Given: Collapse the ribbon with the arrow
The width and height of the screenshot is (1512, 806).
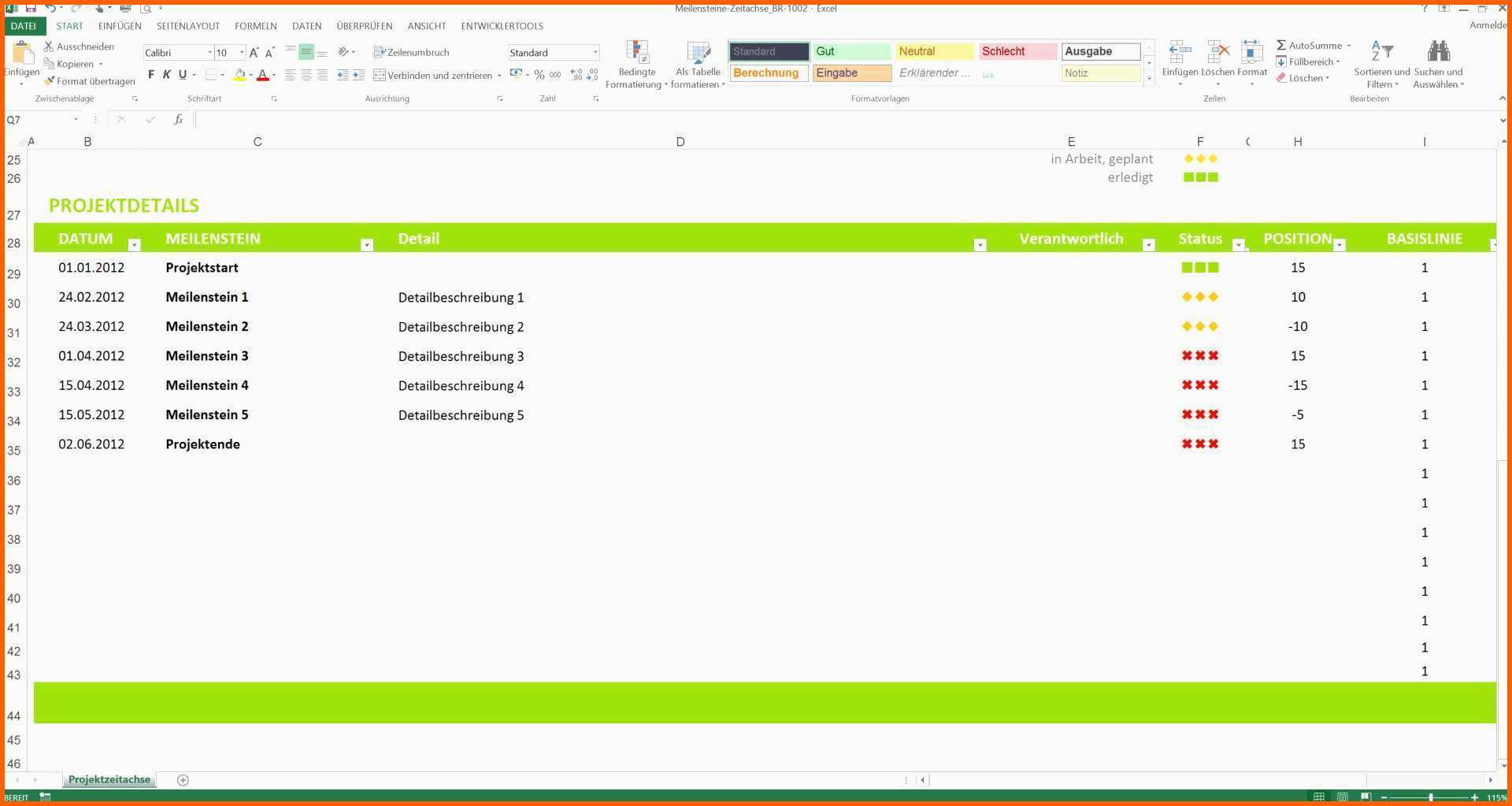Looking at the screenshot, I should (x=1502, y=98).
